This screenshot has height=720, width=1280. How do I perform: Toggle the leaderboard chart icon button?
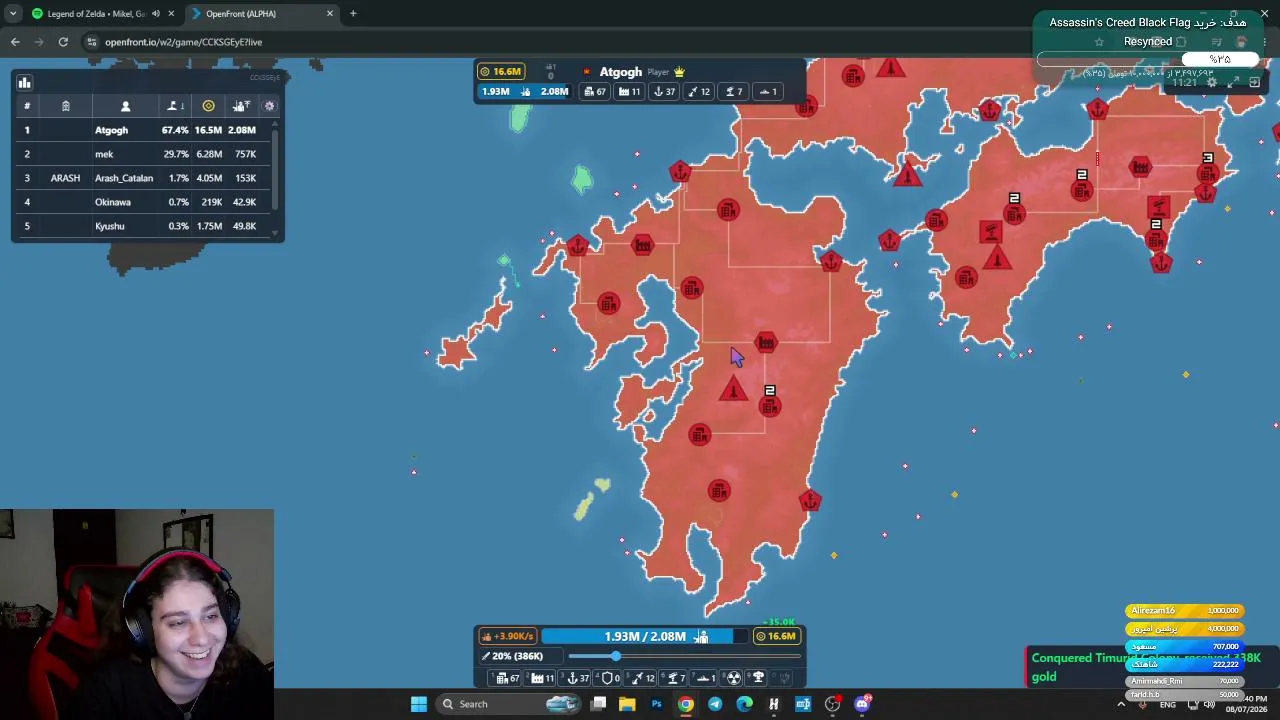coord(24,83)
